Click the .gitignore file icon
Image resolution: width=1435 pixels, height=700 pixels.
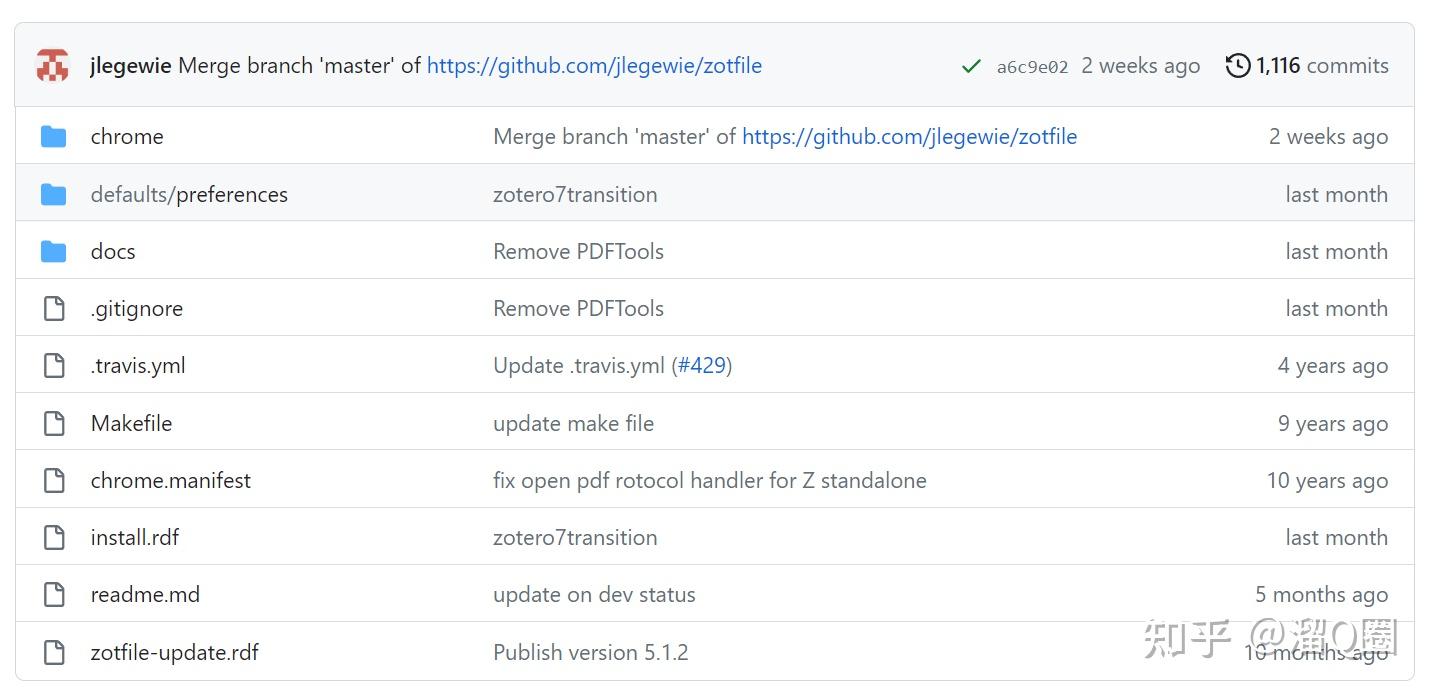[53, 309]
